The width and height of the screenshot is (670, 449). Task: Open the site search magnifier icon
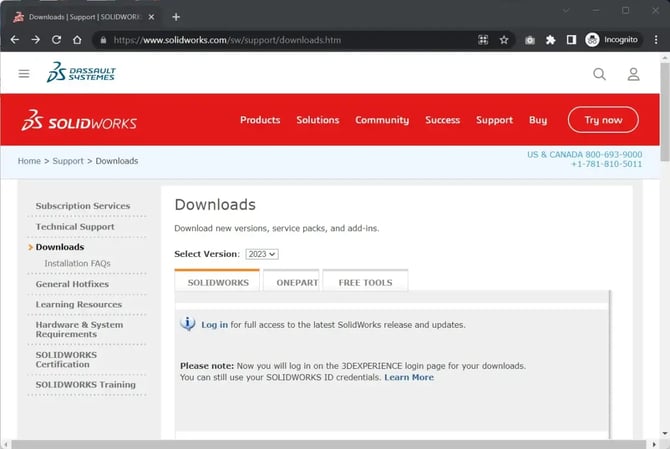pyautogui.click(x=599, y=74)
